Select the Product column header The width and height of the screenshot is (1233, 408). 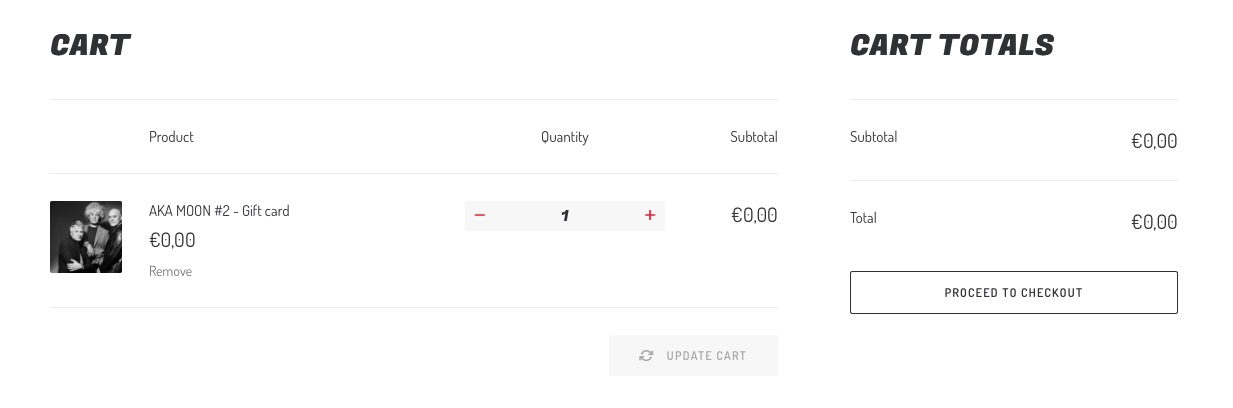(x=171, y=137)
